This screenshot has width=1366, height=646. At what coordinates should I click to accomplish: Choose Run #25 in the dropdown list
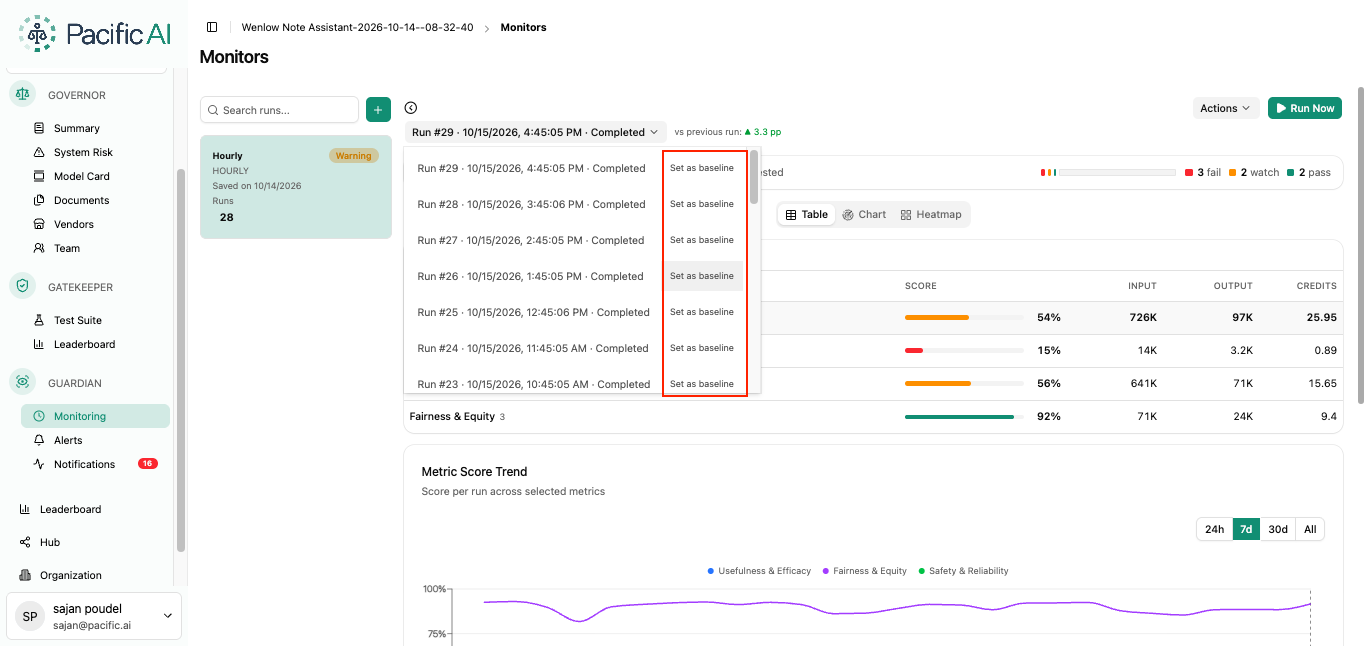[x=534, y=312]
